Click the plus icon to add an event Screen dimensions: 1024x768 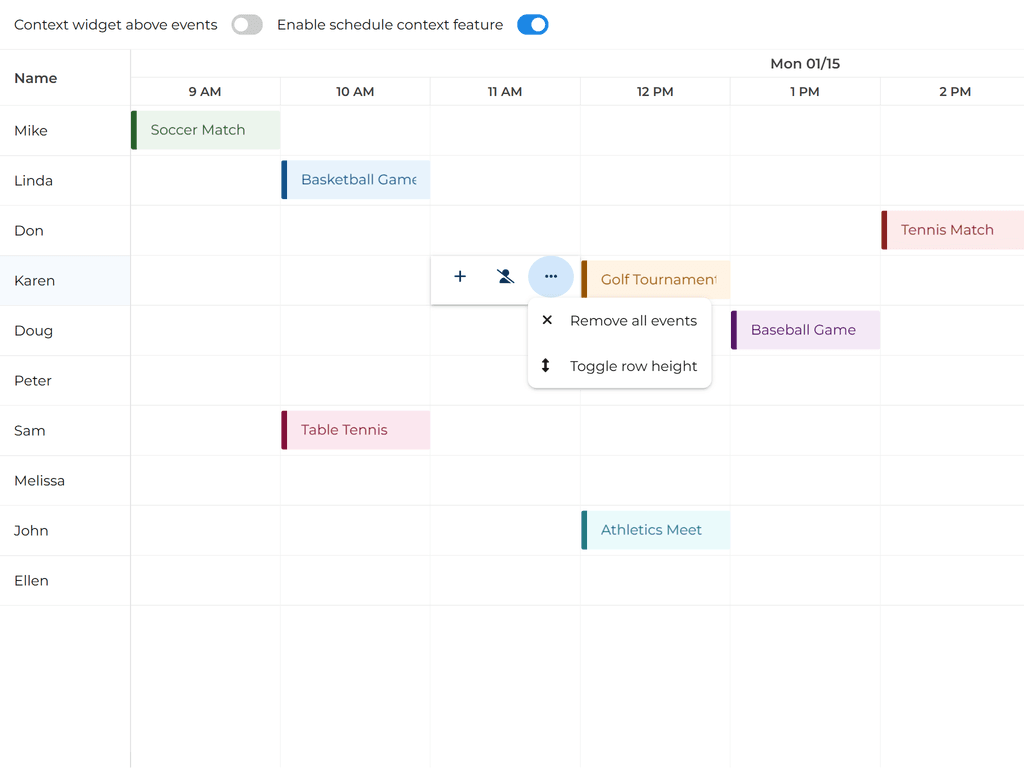tap(460, 277)
